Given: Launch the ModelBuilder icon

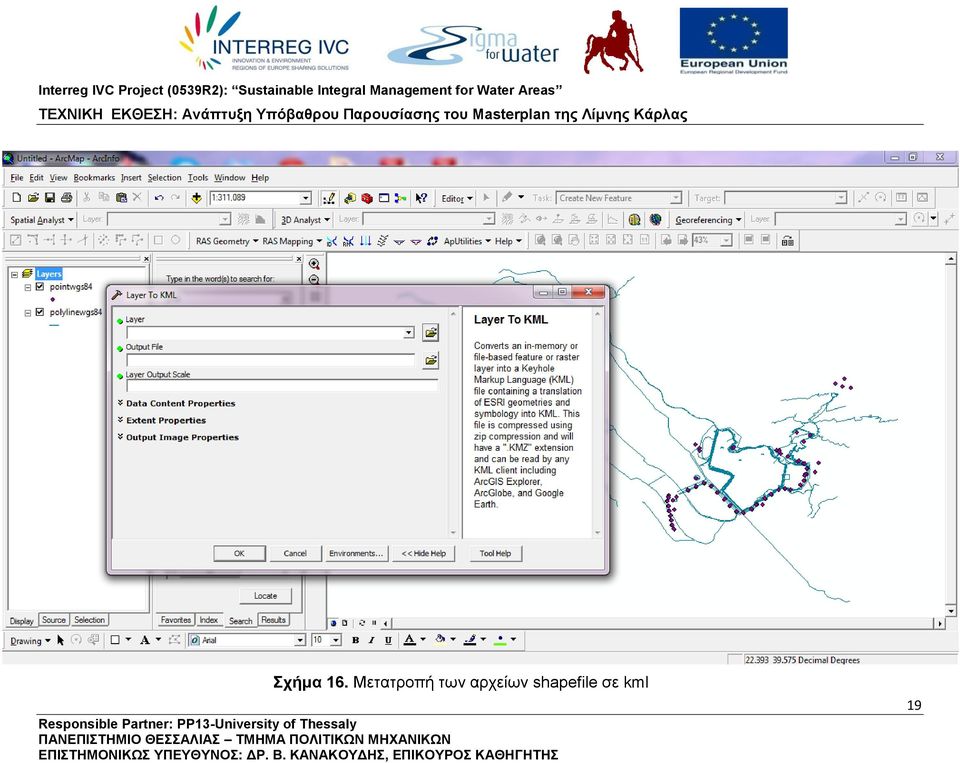Looking at the screenshot, I should (400, 198).
